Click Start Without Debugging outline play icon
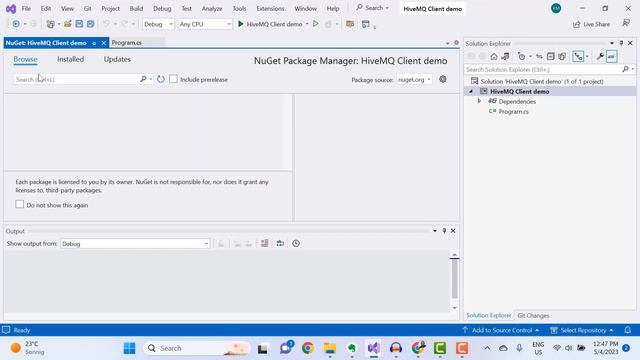 tap(316, 24)
